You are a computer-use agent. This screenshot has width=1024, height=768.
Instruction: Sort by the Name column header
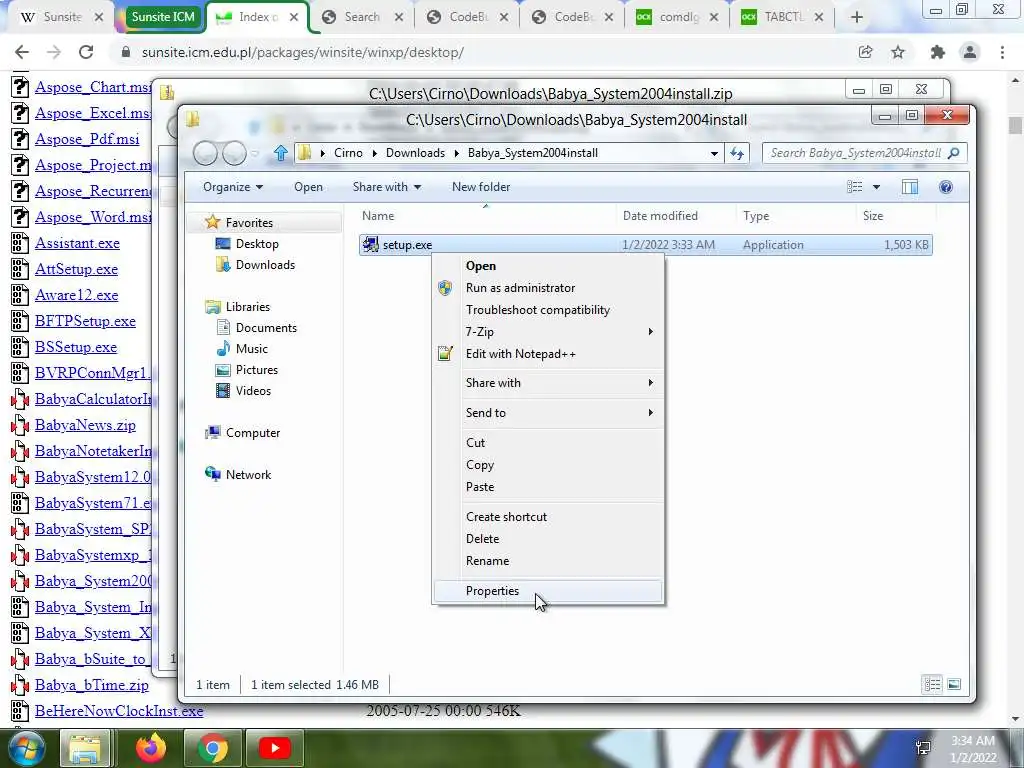coord(378,216)
